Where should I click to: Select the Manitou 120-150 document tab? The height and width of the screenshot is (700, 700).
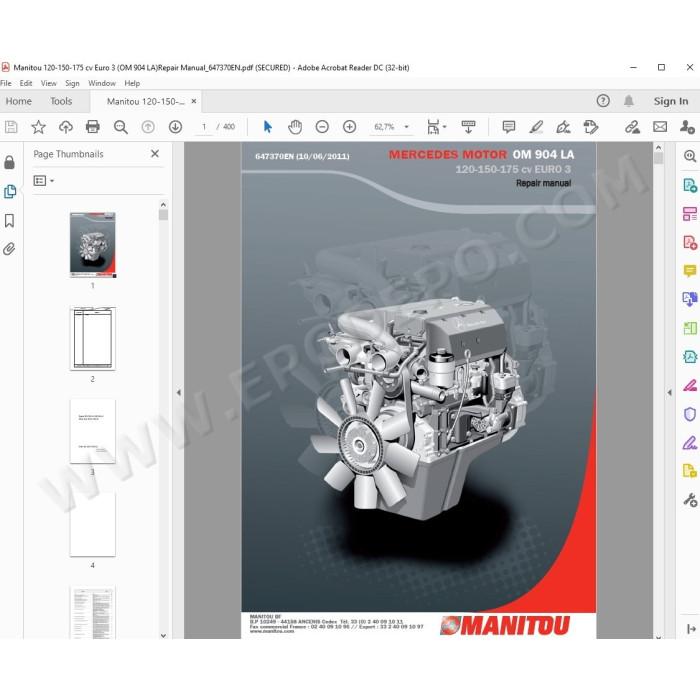146,101
